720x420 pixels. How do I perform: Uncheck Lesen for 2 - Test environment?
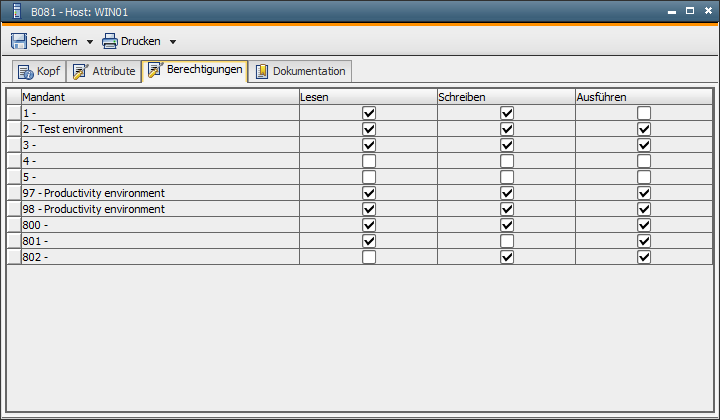[x=369, y=129]
